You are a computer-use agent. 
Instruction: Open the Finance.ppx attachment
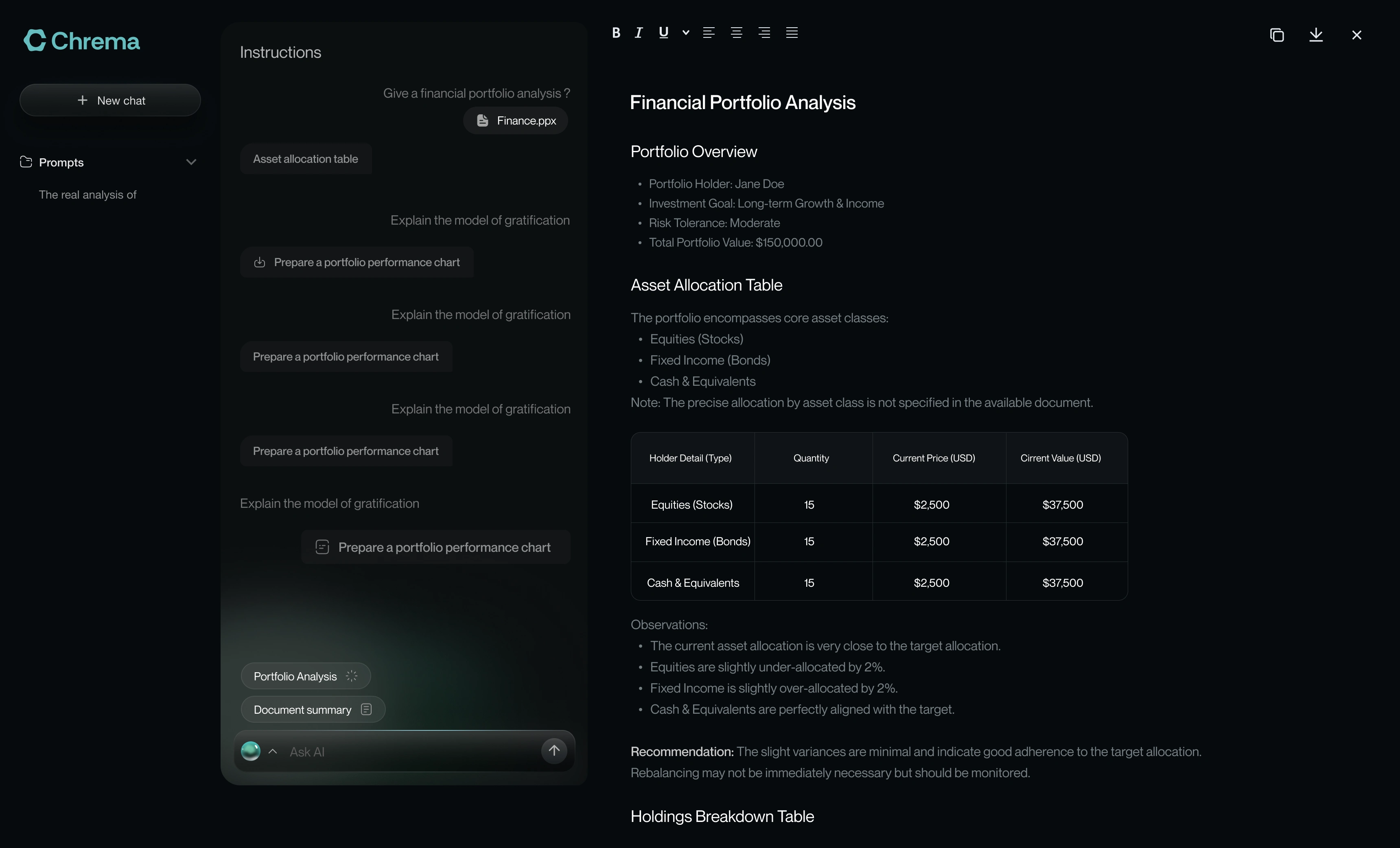click(x=516, y=120)
